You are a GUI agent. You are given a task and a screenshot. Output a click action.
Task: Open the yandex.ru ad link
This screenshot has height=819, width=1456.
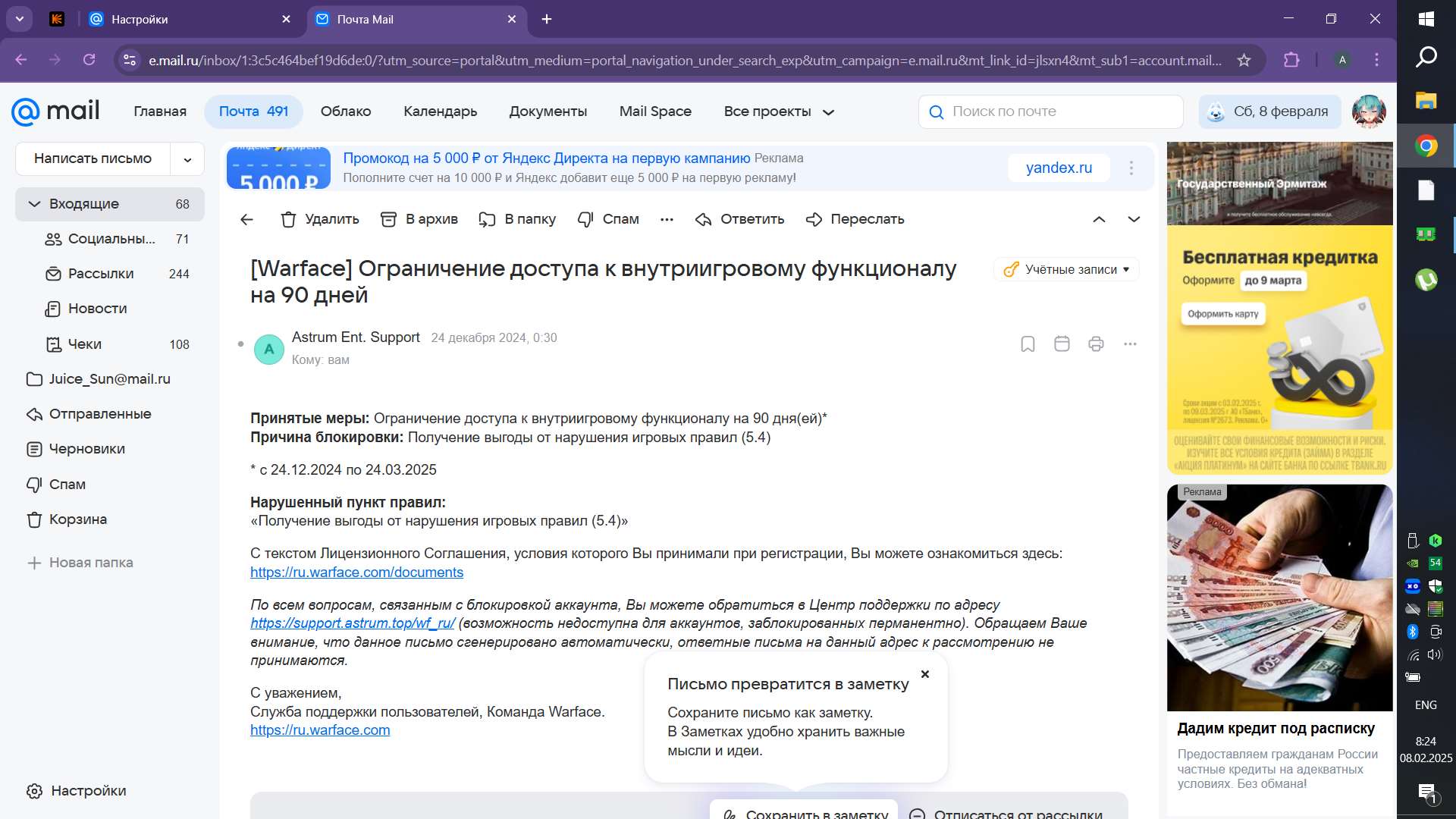point(1059,168)
